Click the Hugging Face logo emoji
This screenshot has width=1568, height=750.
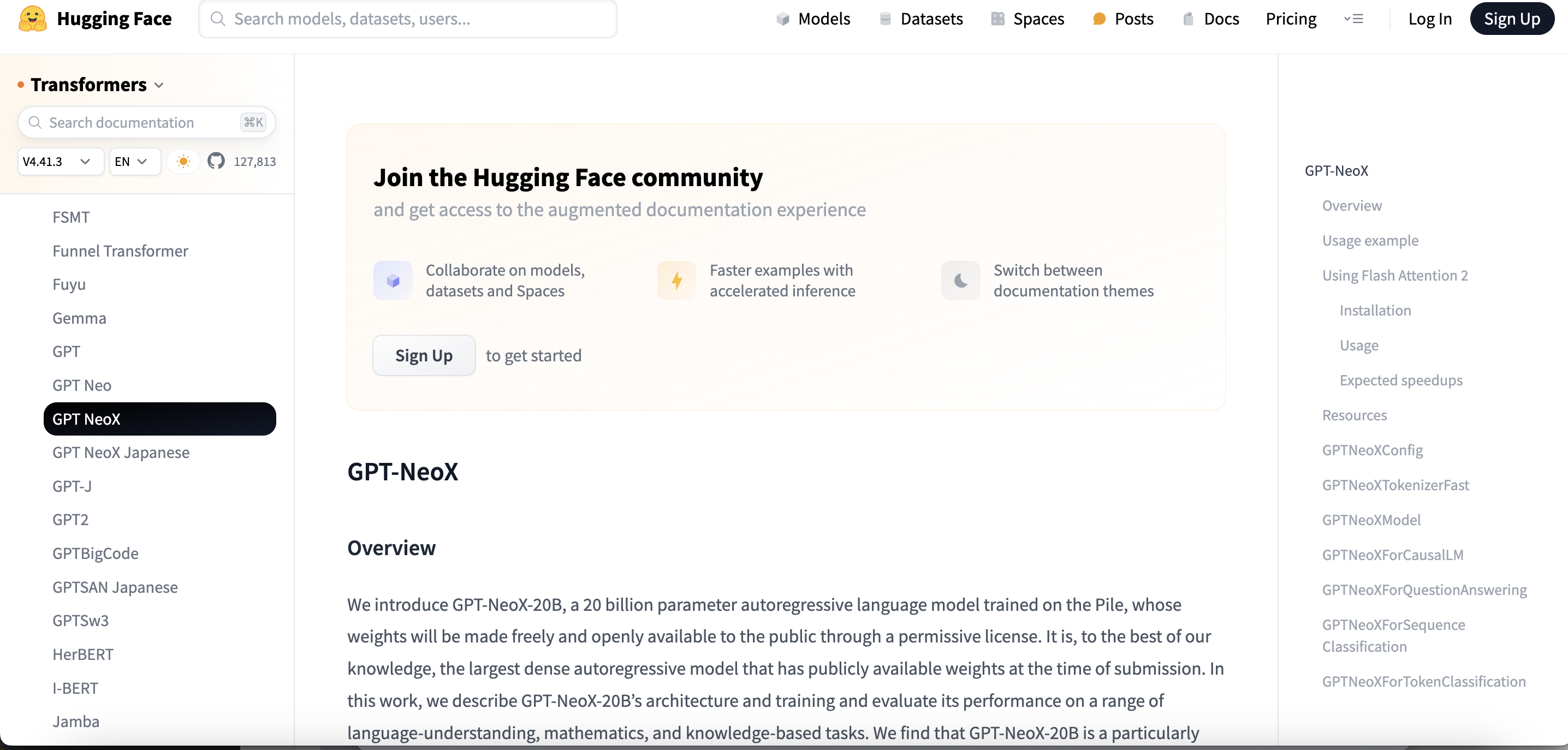32,19
